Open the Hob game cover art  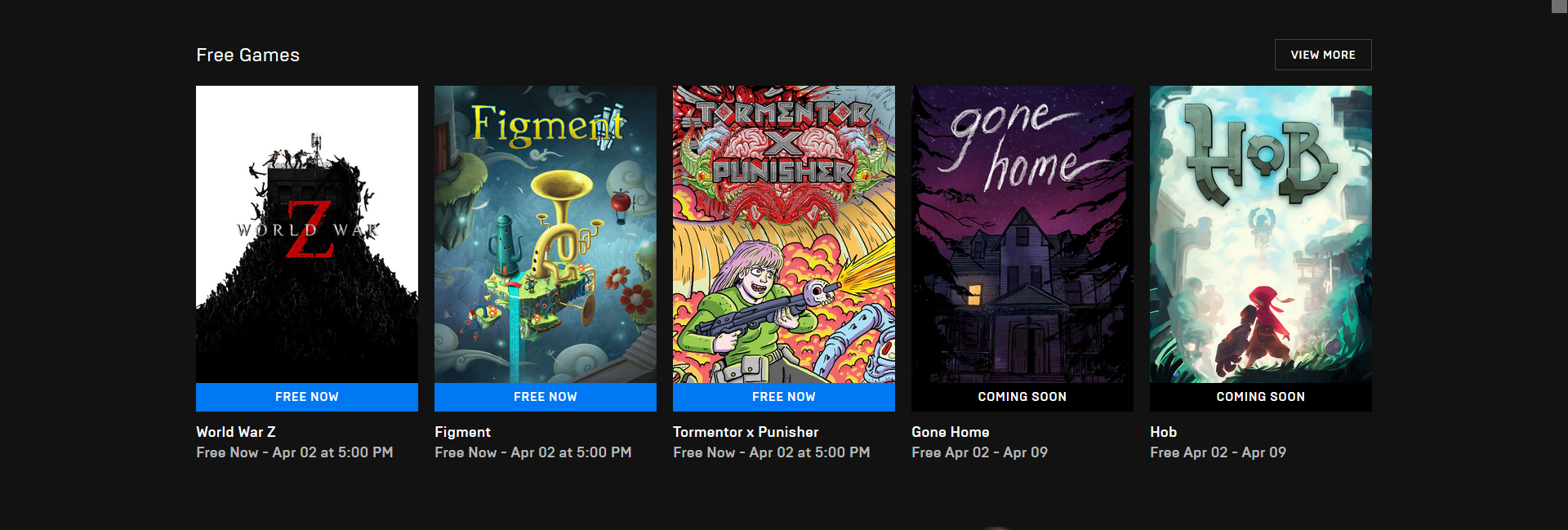tap(1261, 234)
